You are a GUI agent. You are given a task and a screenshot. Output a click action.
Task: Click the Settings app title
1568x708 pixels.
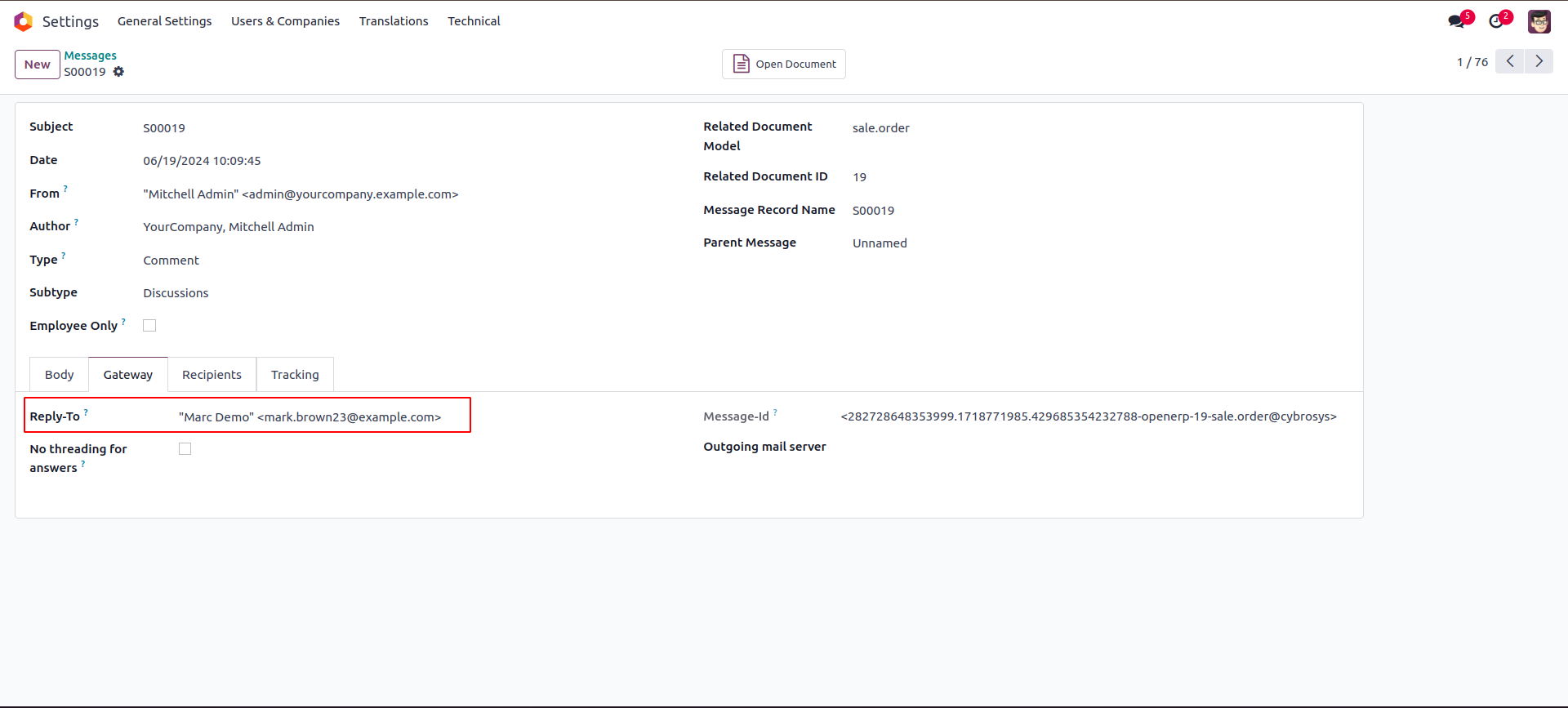(70, 21)
